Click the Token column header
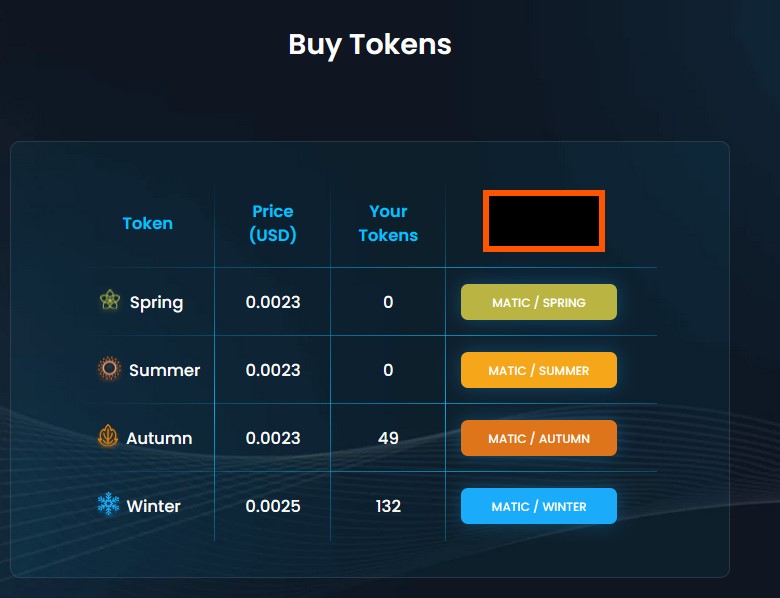The image size is (780, 598). coord(148,223)
